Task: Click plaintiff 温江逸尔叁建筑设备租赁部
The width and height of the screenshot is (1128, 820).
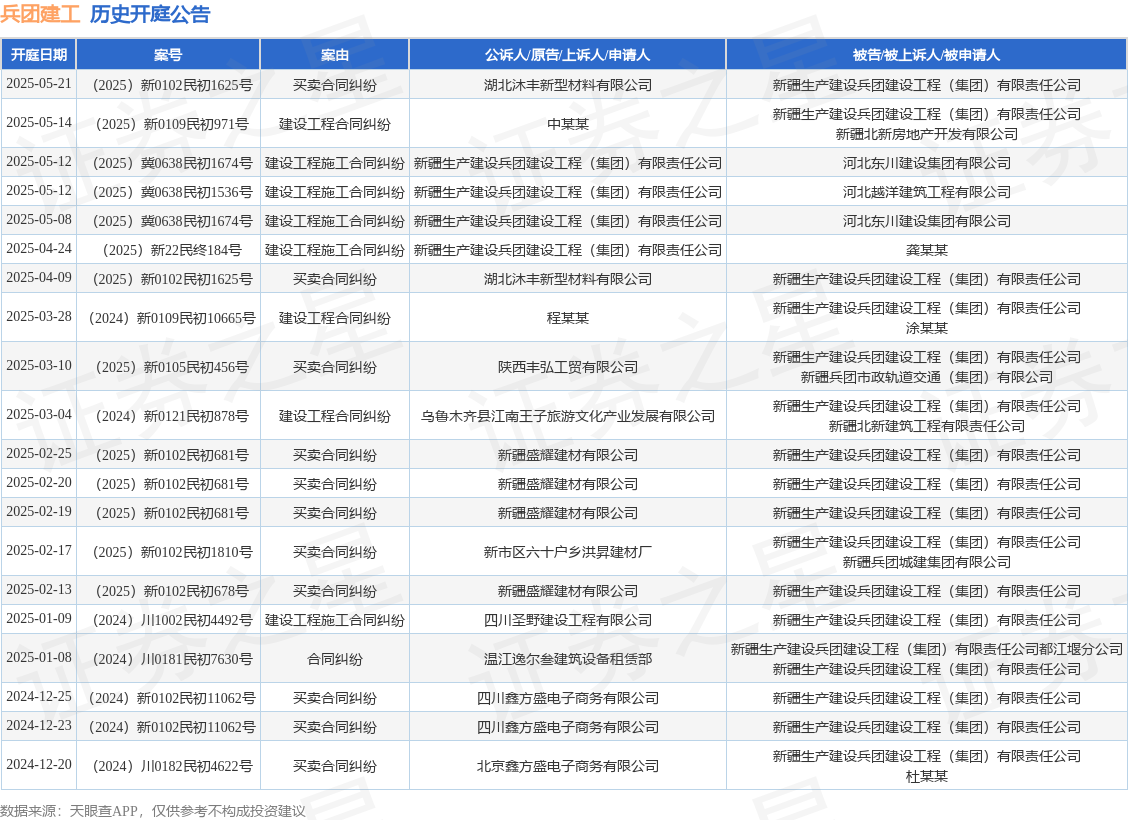Action: pos(568,659)
